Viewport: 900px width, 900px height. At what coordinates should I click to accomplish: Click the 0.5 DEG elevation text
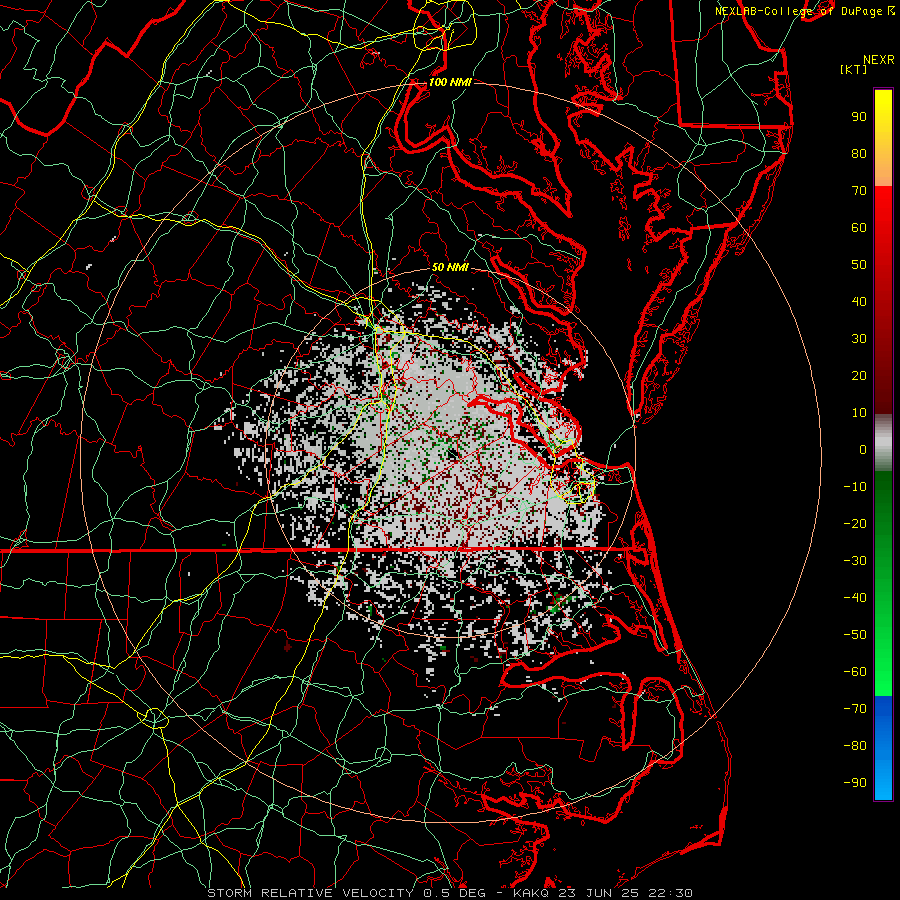[x=455, y=893]
